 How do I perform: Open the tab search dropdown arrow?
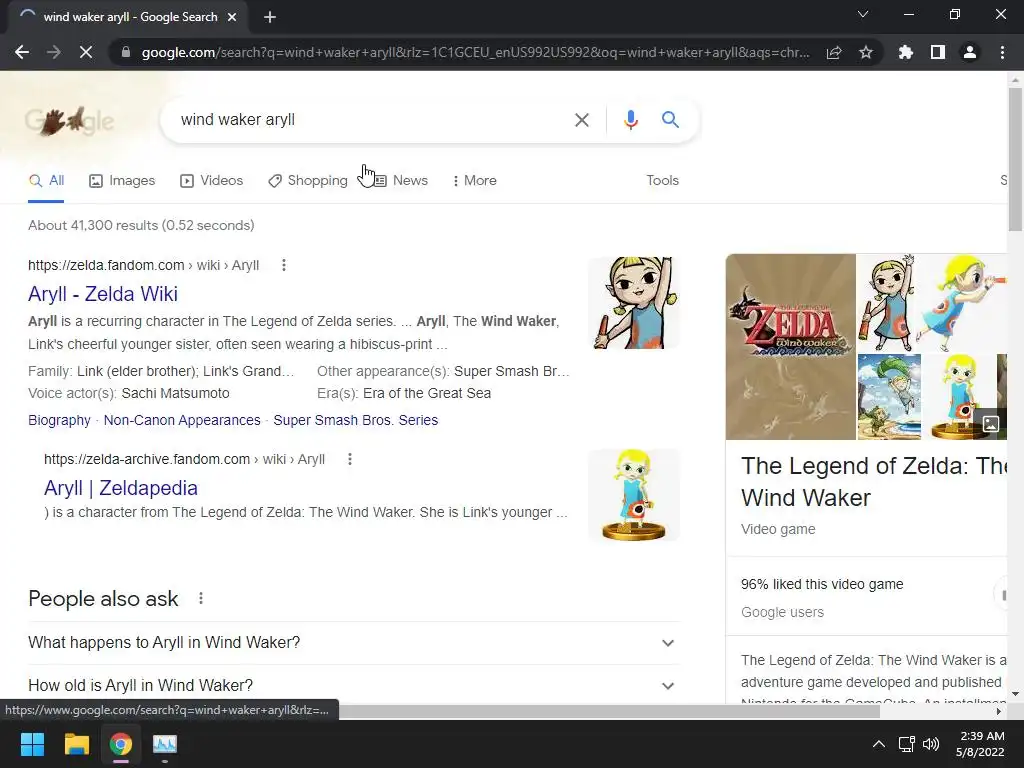(x=863, y=14)
